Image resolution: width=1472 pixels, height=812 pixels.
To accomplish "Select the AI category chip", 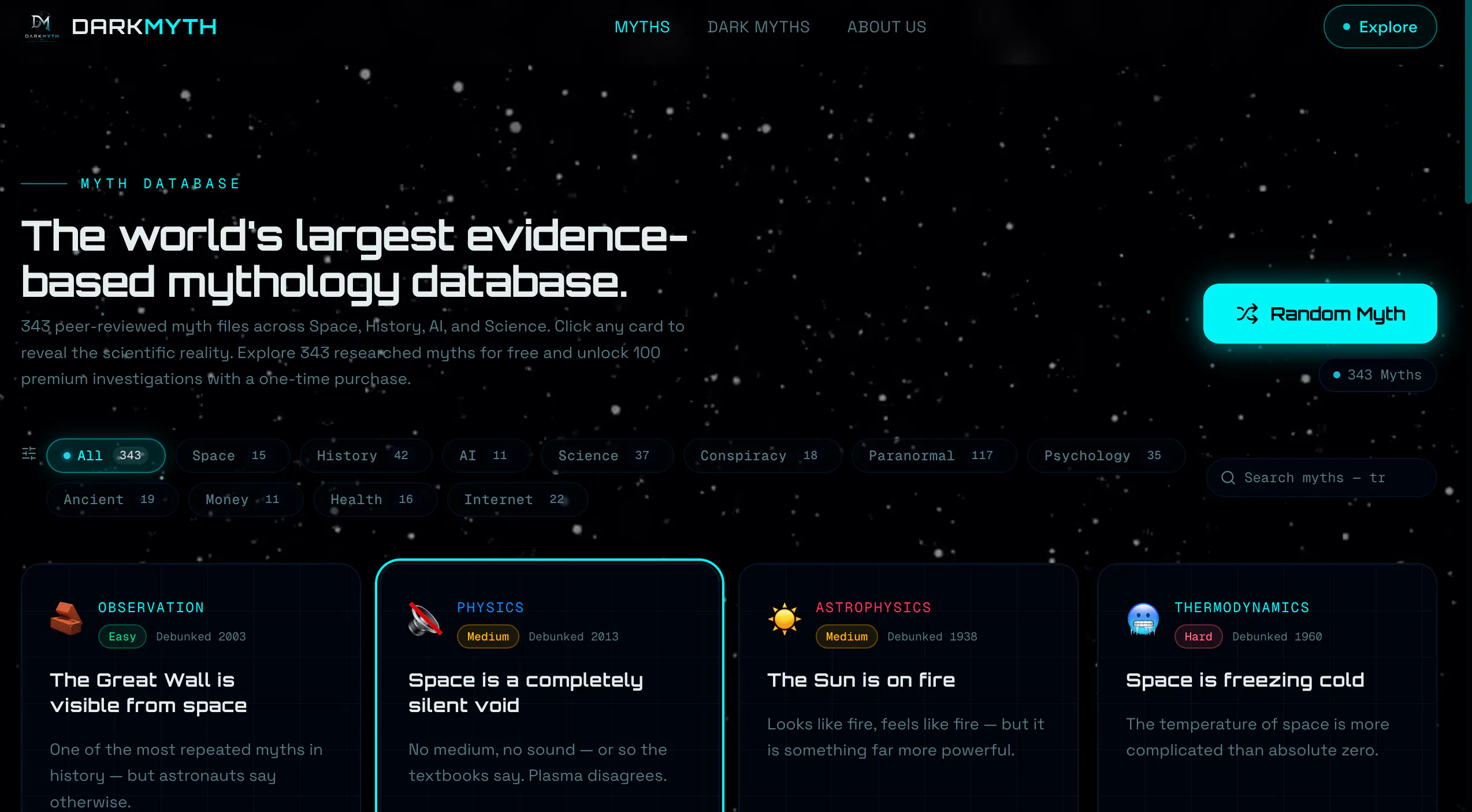I will [486, 456].
